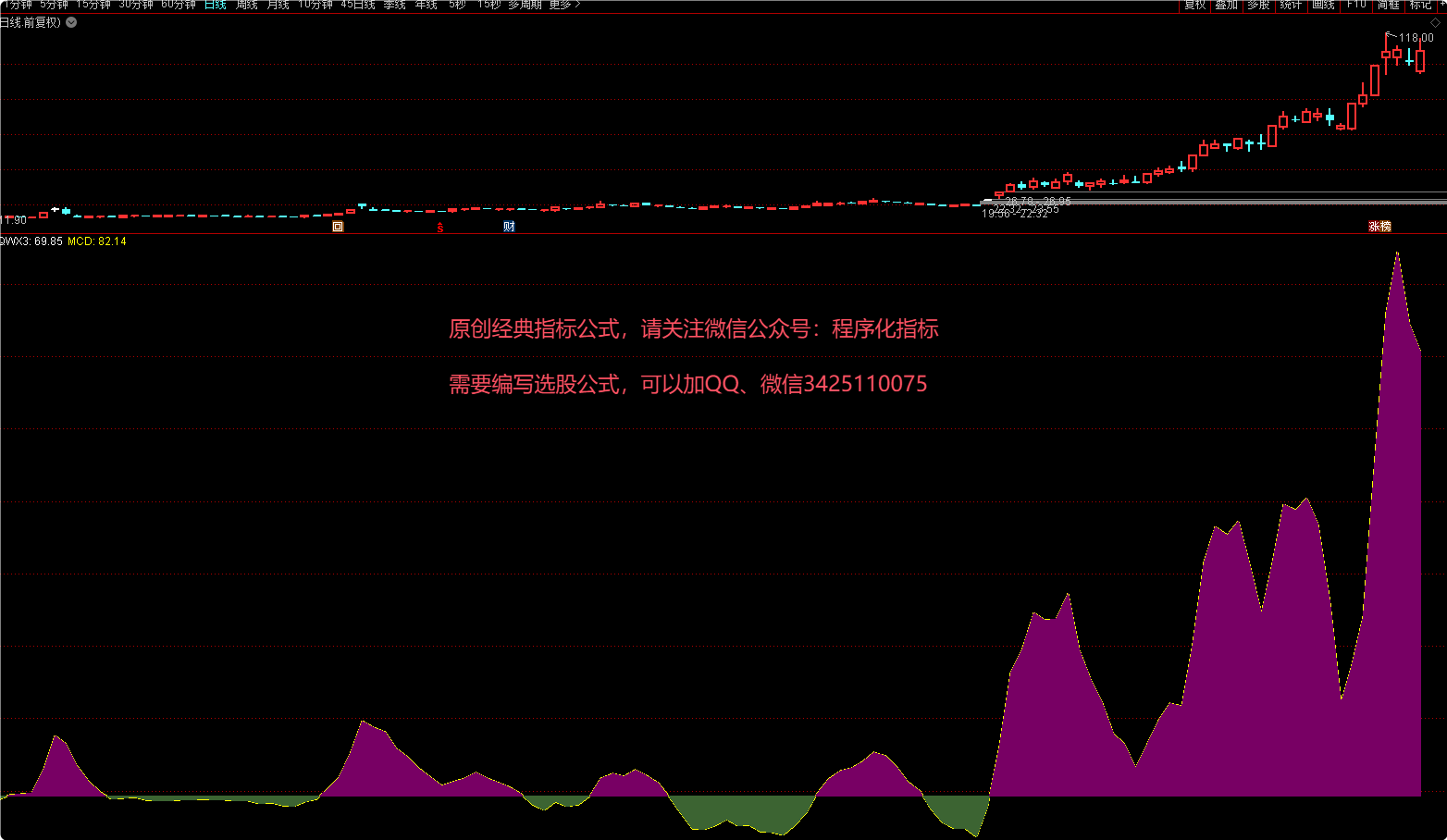Toggle the 多股 multi-stock view
1447x840 pixels.
pos(1258,5)
